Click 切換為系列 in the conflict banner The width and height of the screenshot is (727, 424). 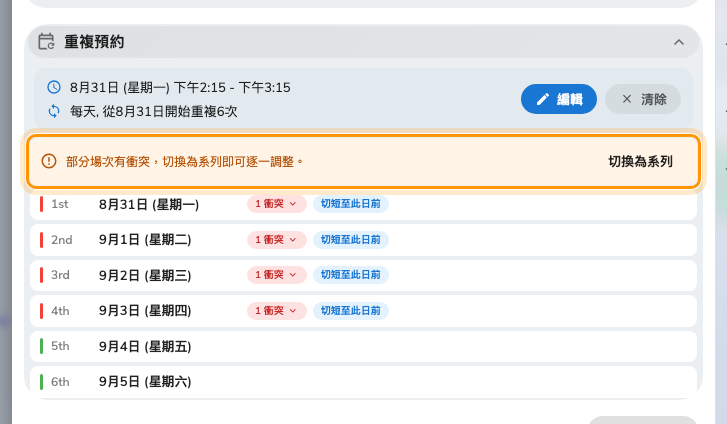[640, 161]
